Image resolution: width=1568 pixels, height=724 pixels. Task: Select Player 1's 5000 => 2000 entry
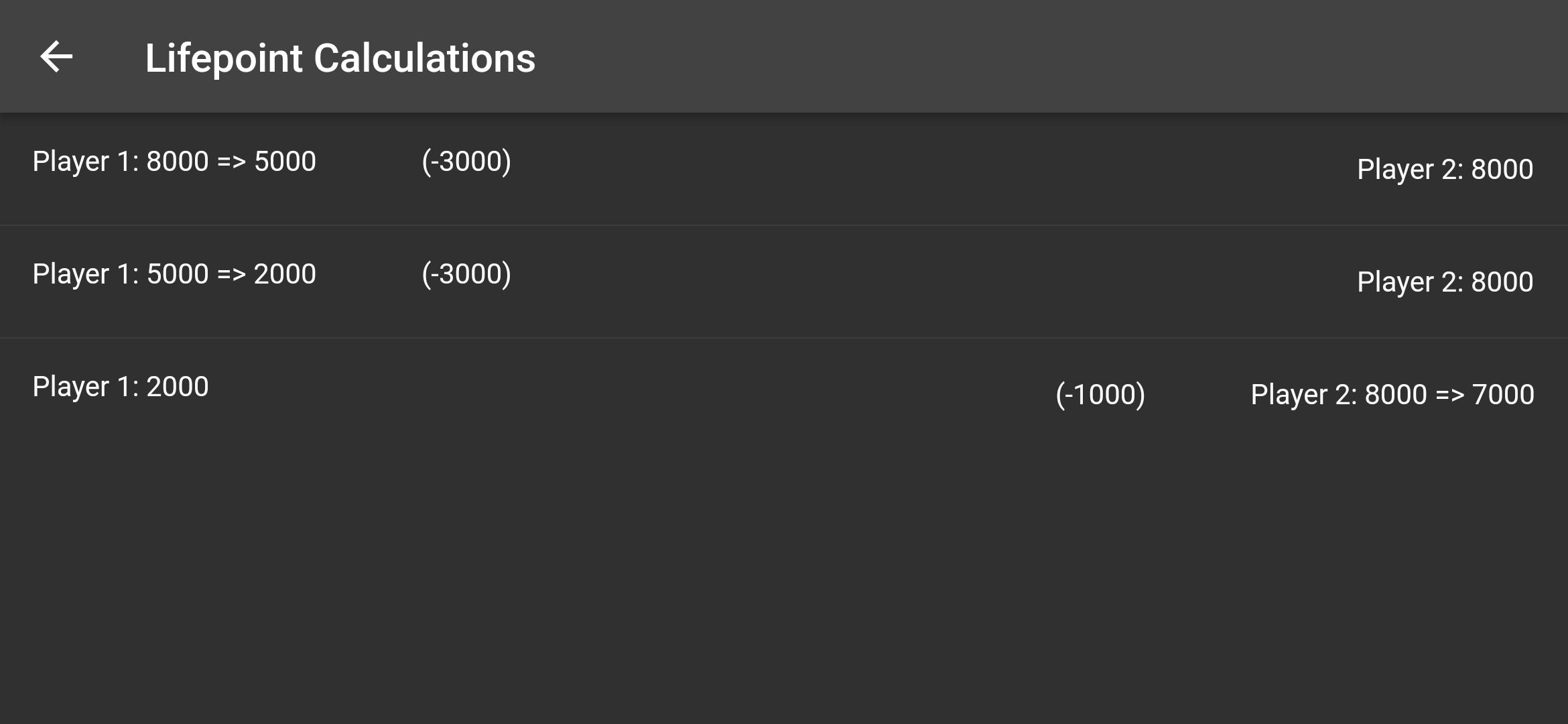(x=174, y=274)
